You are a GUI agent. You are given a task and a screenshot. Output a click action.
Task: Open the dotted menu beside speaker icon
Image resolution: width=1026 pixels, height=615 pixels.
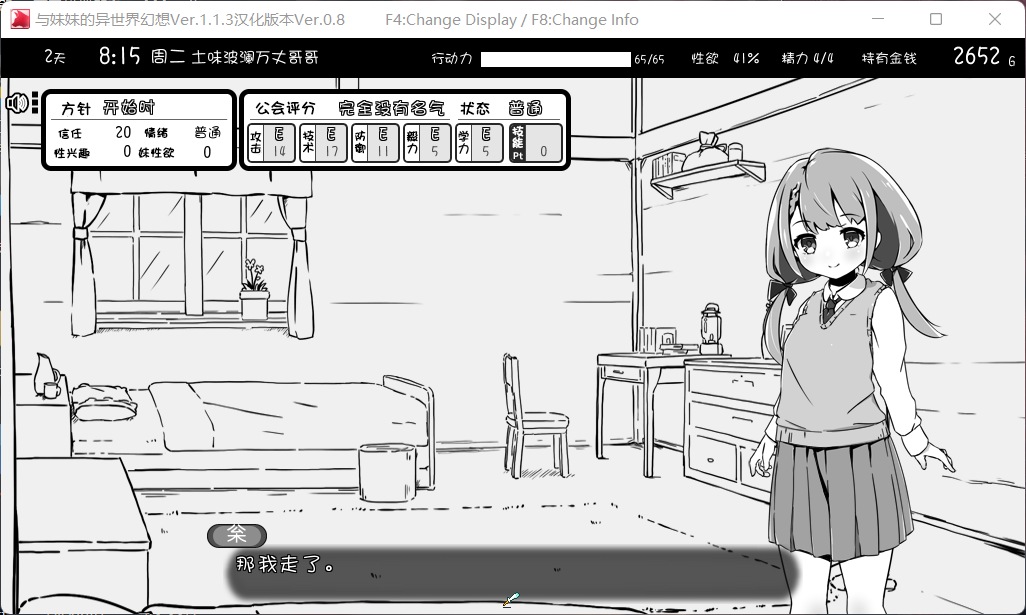[x=35, y=103]
